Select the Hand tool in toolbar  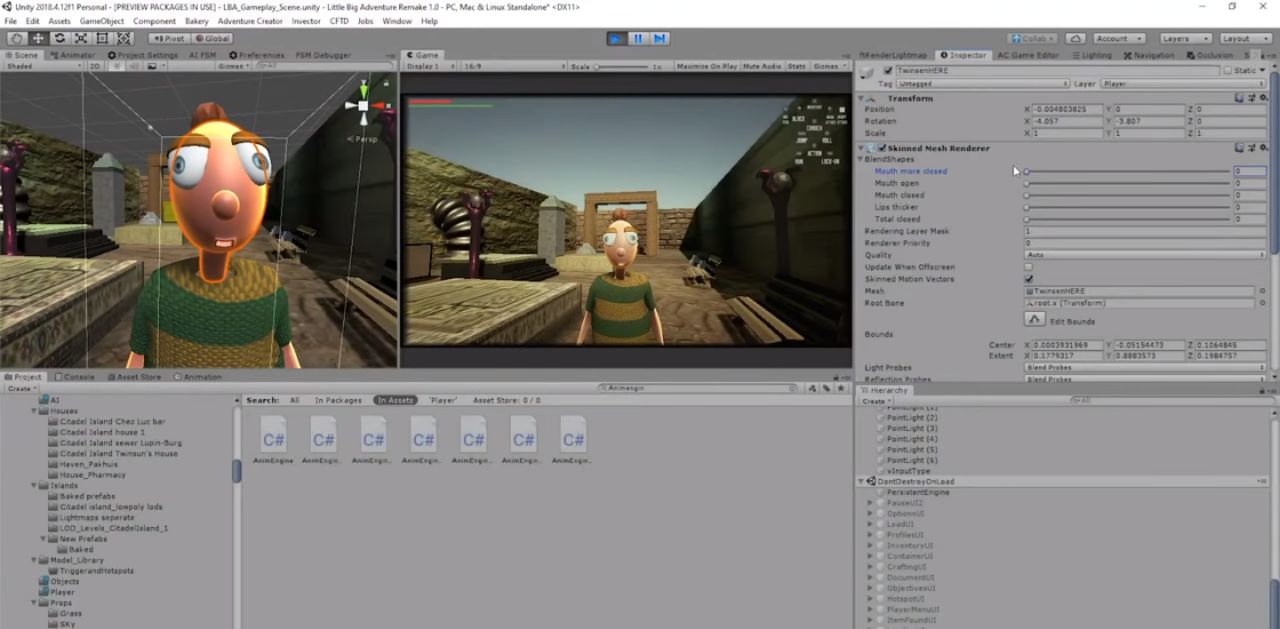16,38
